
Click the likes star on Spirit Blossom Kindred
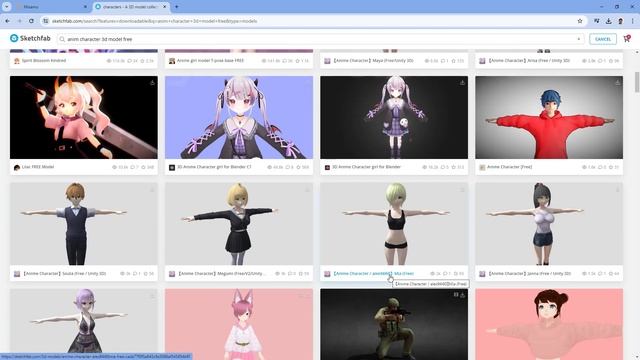pos(142,61)
